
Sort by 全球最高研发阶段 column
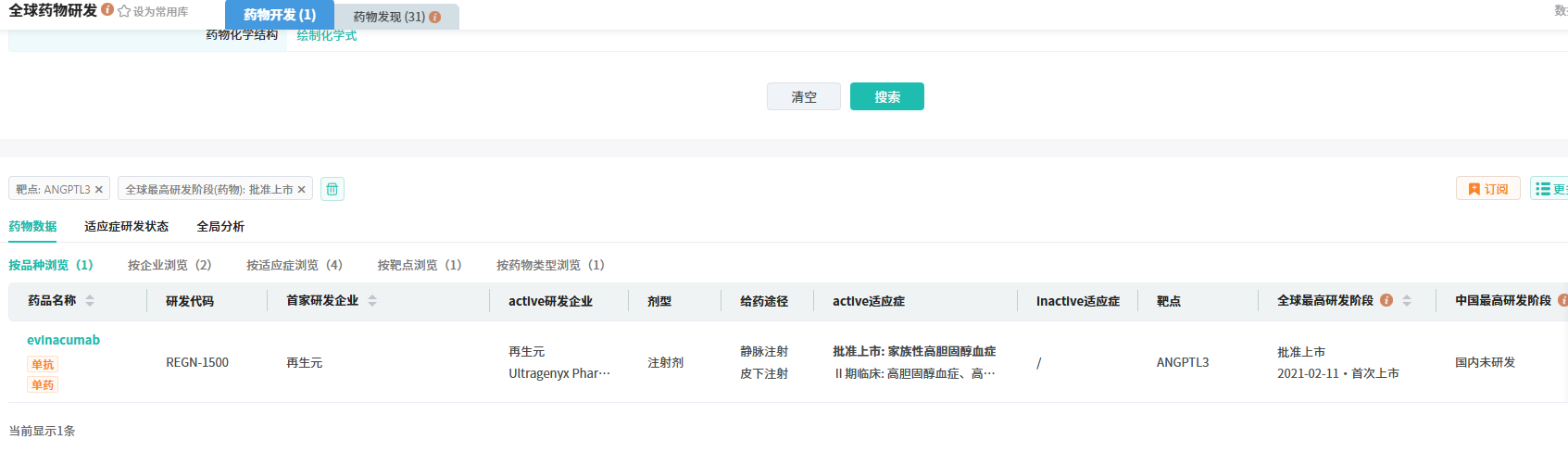tap(1407, 300)
